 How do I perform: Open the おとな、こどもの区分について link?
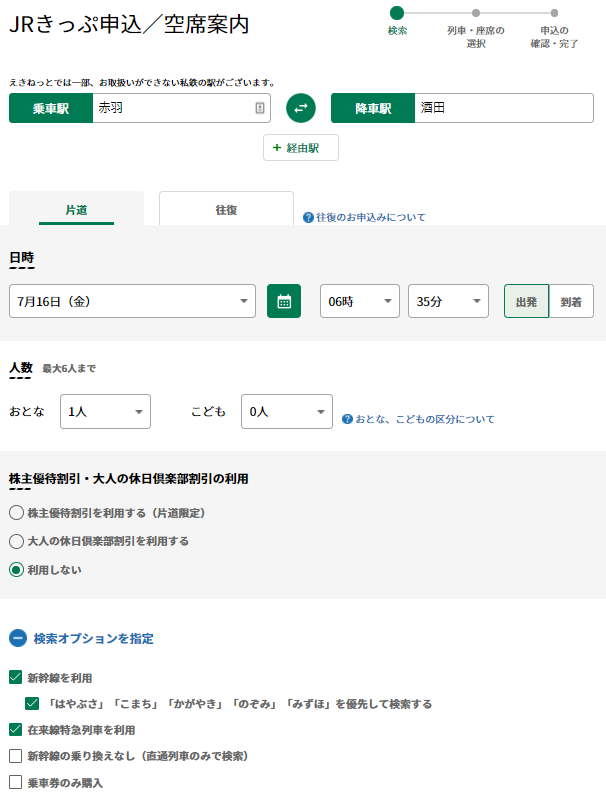click(425, 419)
